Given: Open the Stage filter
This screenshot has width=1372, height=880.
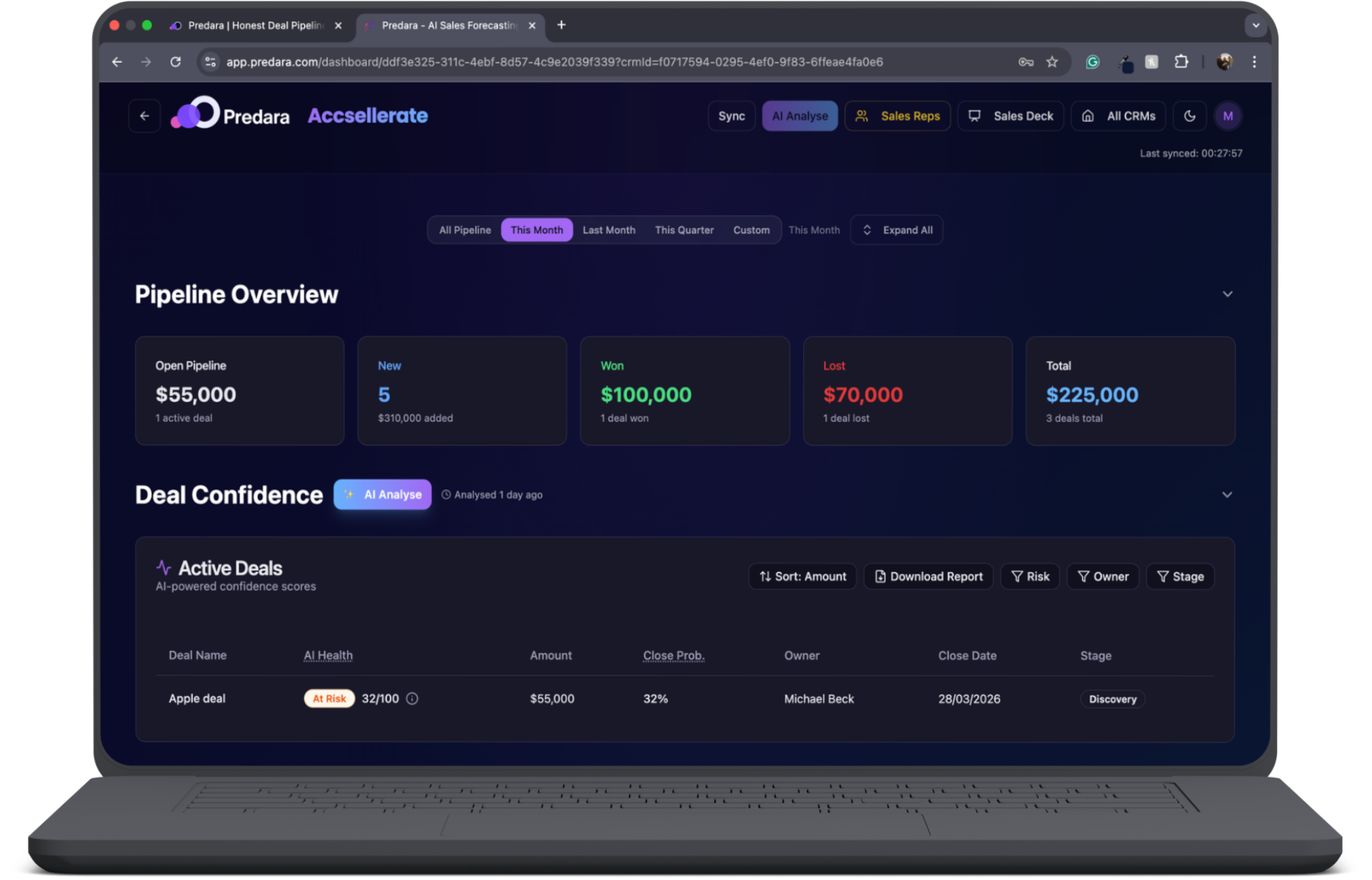Looking at the screenshot, I should (1180, 576).
